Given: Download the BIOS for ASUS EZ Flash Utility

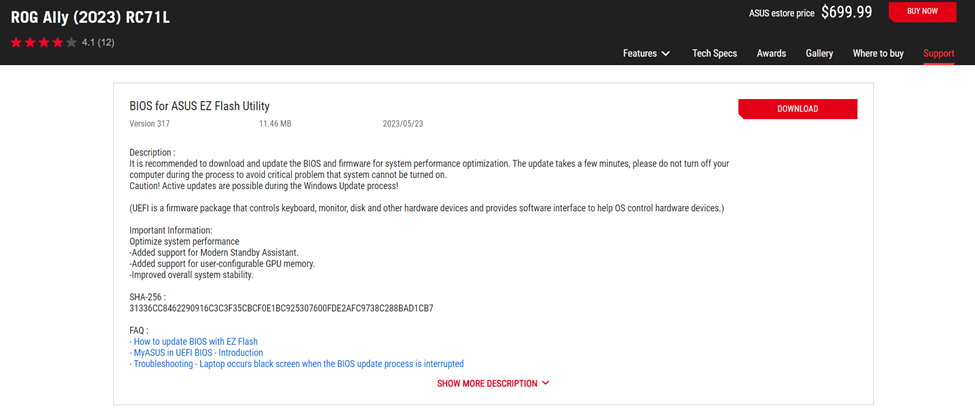Looking at the screenshot, I should pos(798,109).
